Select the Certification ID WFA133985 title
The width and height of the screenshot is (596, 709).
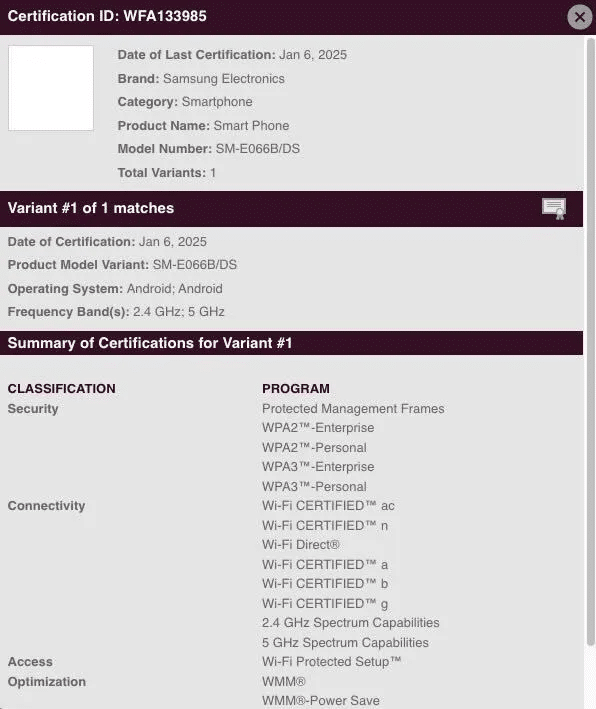107,16
